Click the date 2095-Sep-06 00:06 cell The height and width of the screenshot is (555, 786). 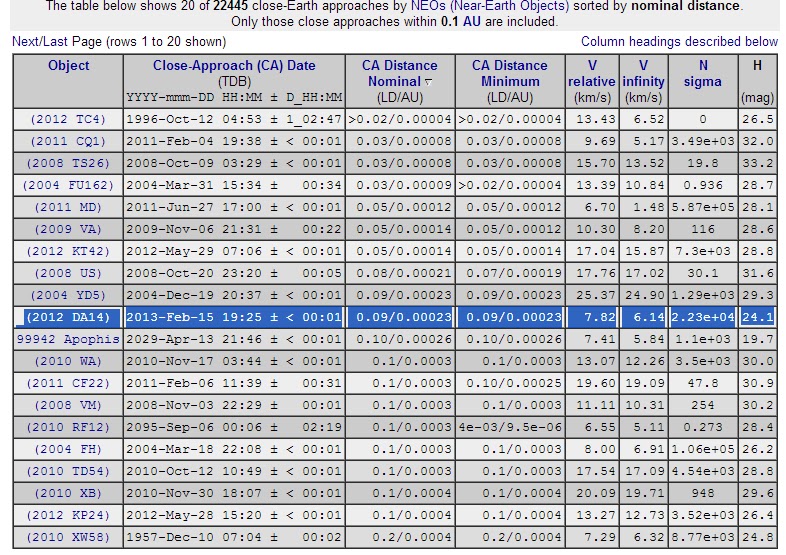tap(234, 427)
